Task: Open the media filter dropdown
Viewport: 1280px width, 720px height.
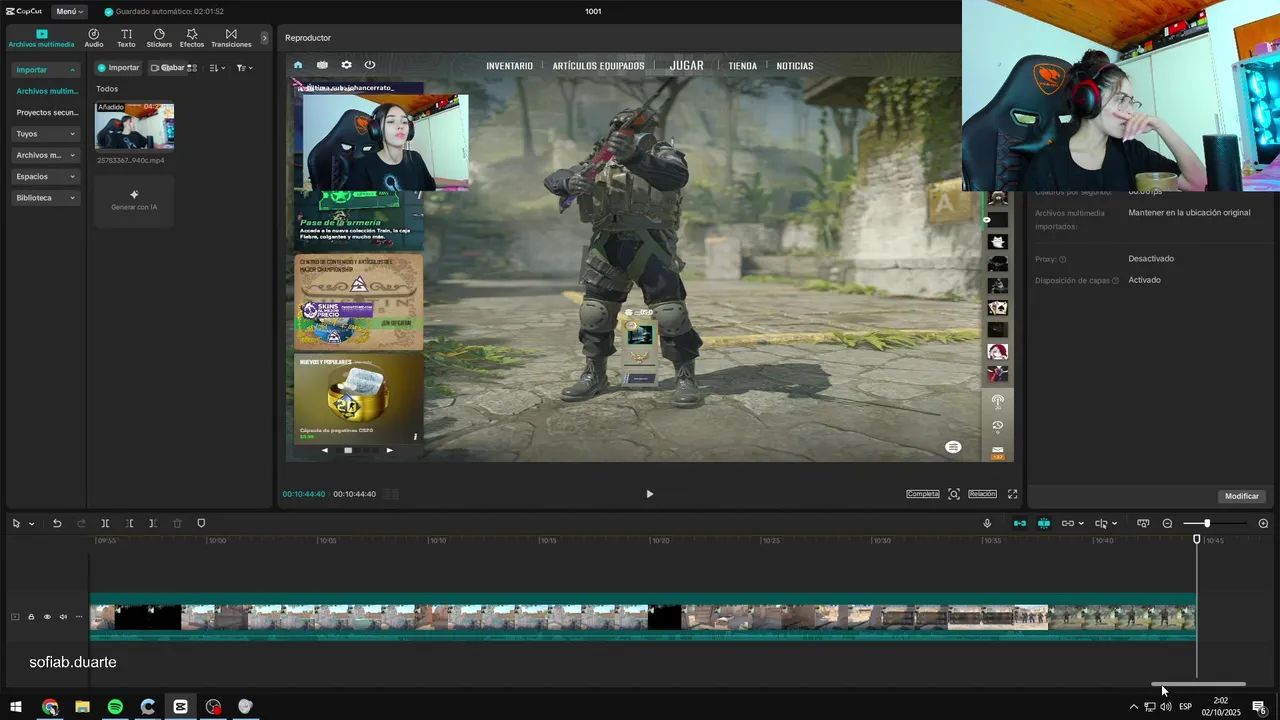Action: (x=244, y=68)
